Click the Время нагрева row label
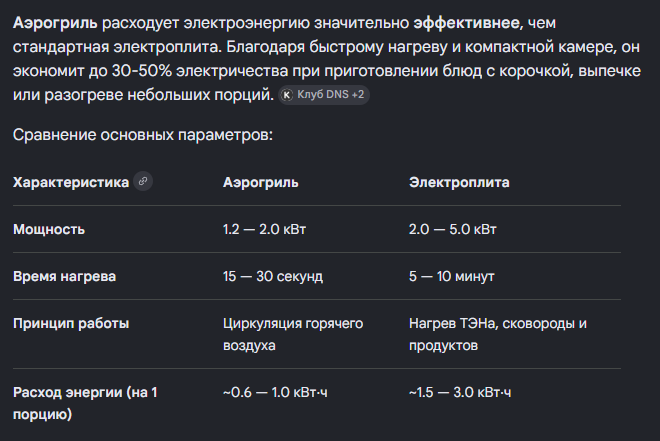660x441 pixels. coord(64,276)
